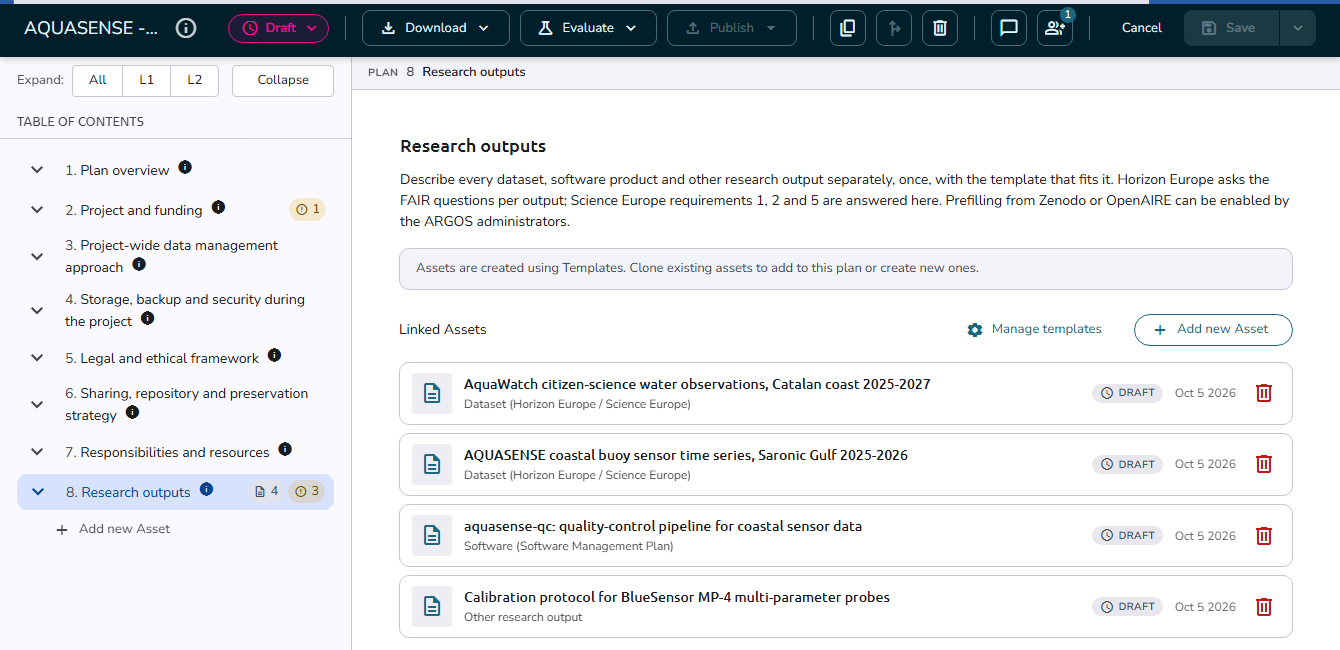
Task: Show info icon for Project-wide data management approach
Action: click(x=139, y=264)
